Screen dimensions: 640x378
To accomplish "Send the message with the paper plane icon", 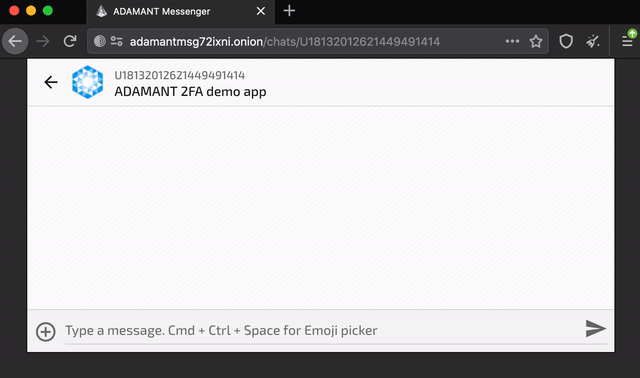I will point(596,329).
